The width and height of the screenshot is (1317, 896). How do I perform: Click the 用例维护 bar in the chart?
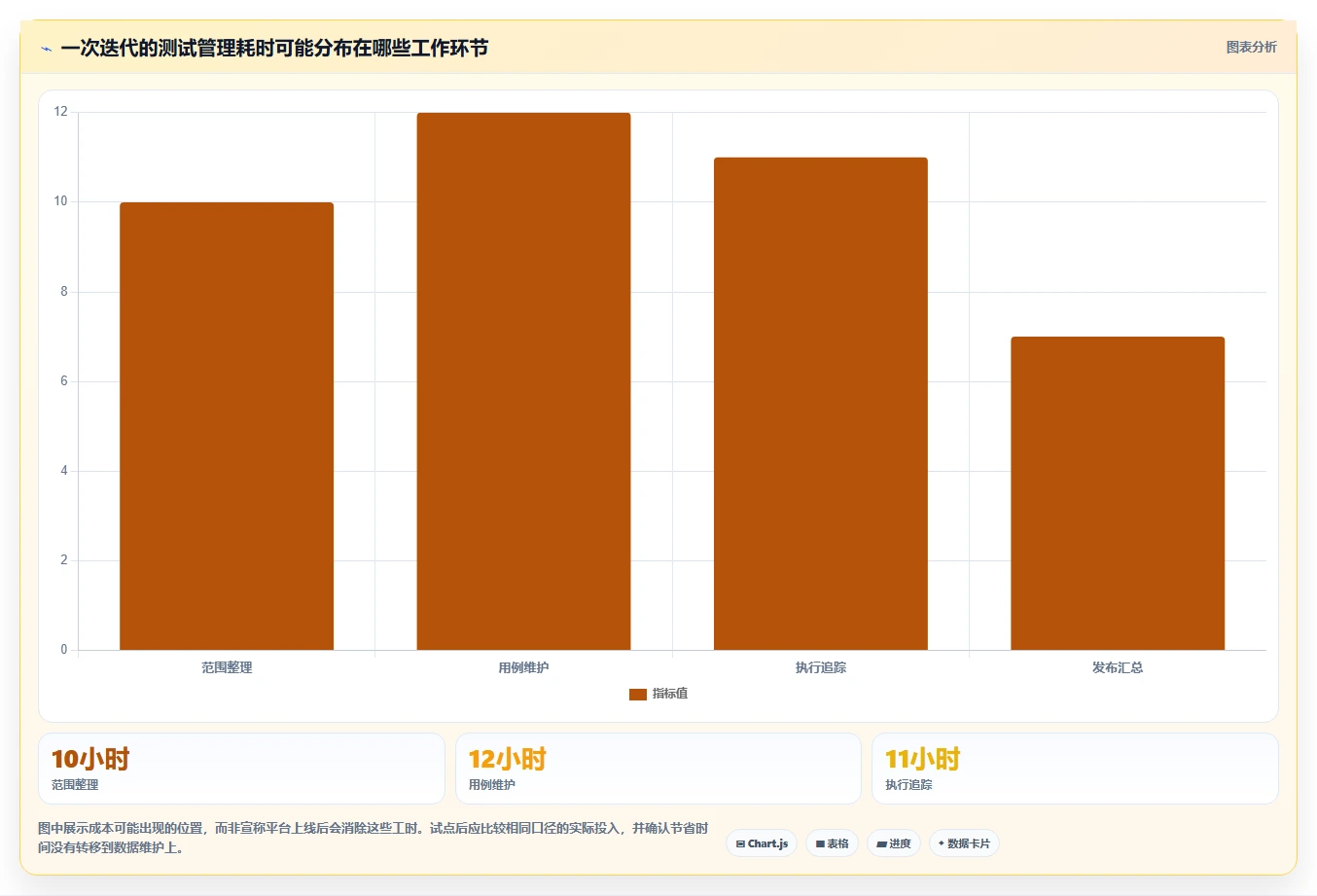coord(523,381)
